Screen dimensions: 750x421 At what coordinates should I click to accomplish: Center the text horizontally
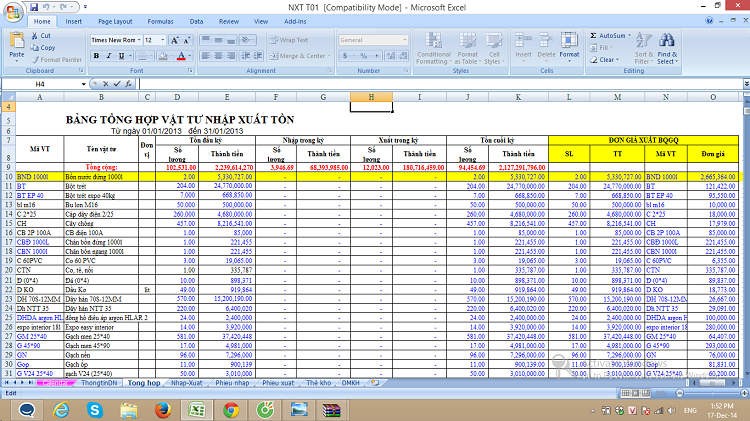218,56
